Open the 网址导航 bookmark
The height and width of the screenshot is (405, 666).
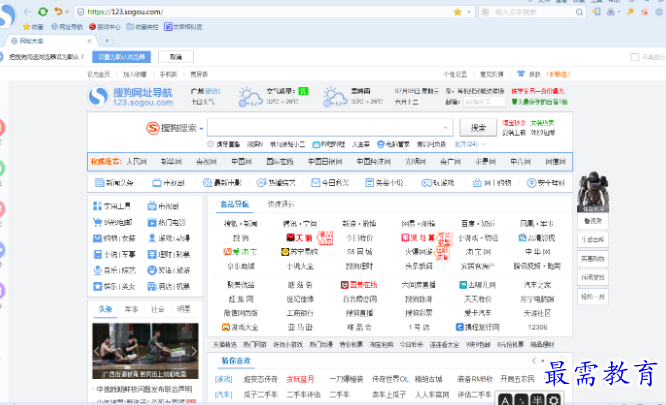pos(67,27)
